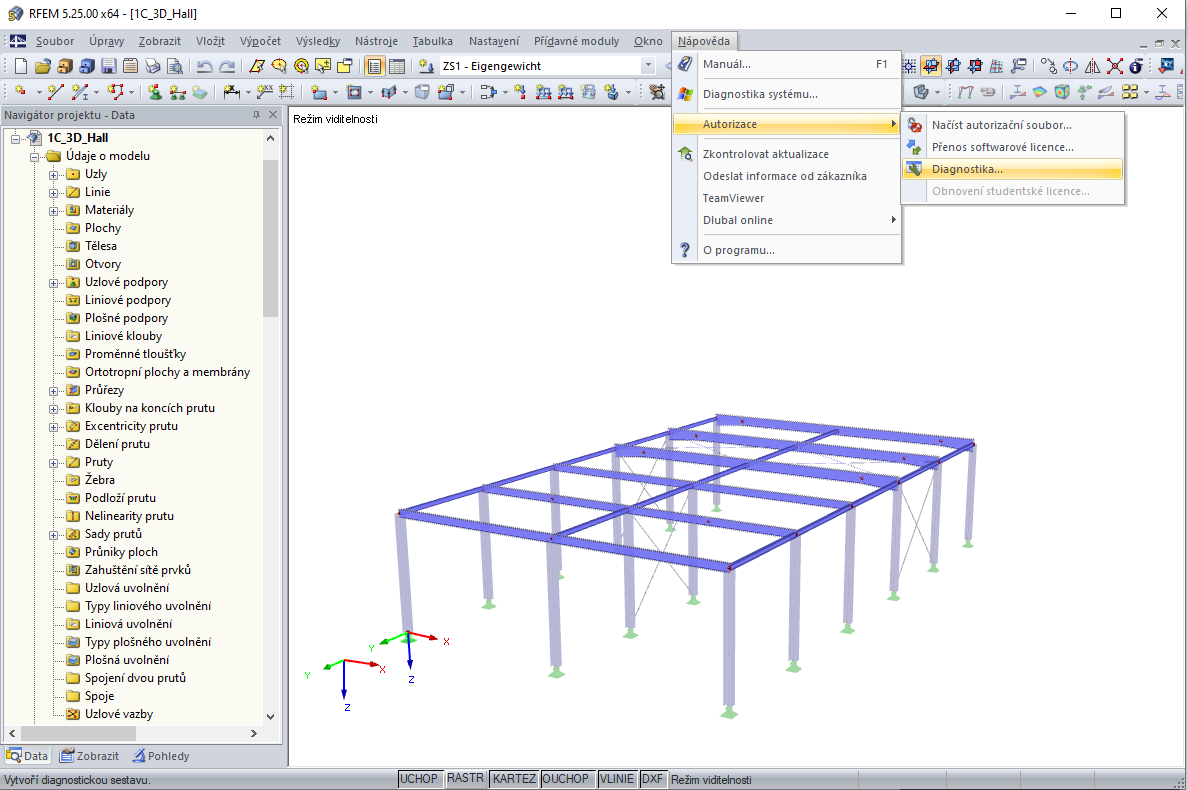1188x790 pixels.
Task: Click the navigator up scroll arrow
Action: pos(270,138)
